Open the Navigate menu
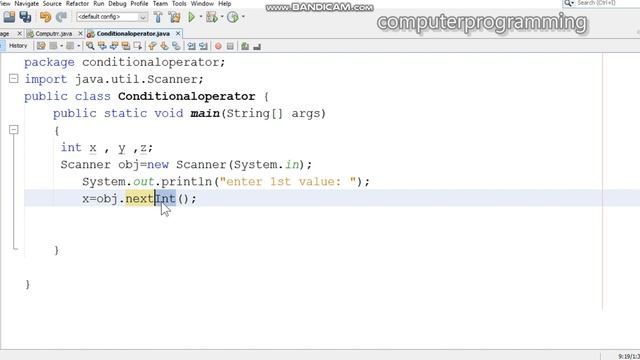Viewport: 640px width, 360px height. pyautogui.click(x=27, y=4)
